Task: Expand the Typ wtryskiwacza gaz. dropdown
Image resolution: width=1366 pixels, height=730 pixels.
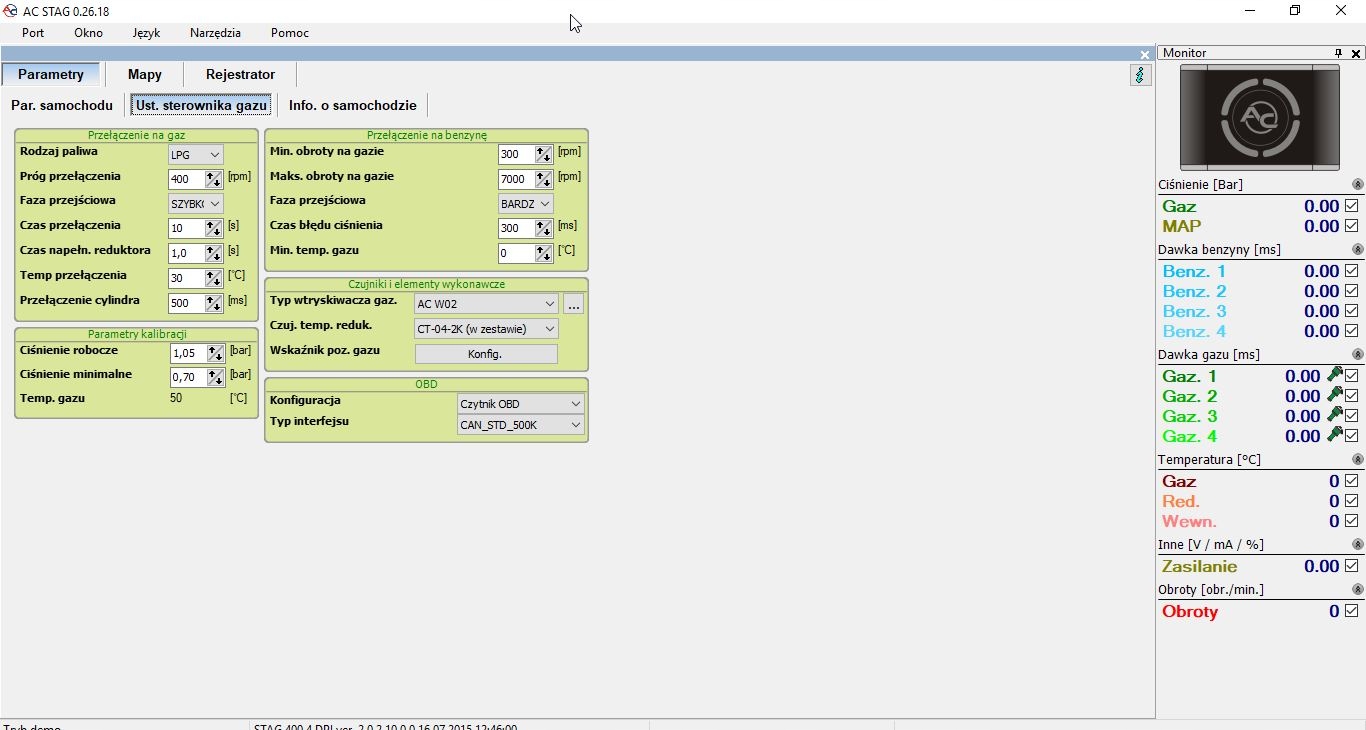Action: pos(486,304)
